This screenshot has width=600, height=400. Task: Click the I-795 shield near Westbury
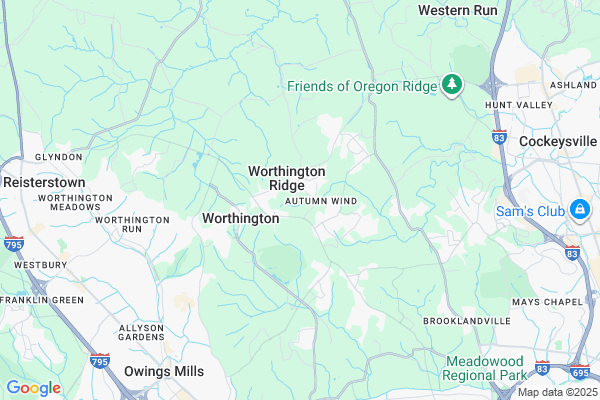click(14, 244)
